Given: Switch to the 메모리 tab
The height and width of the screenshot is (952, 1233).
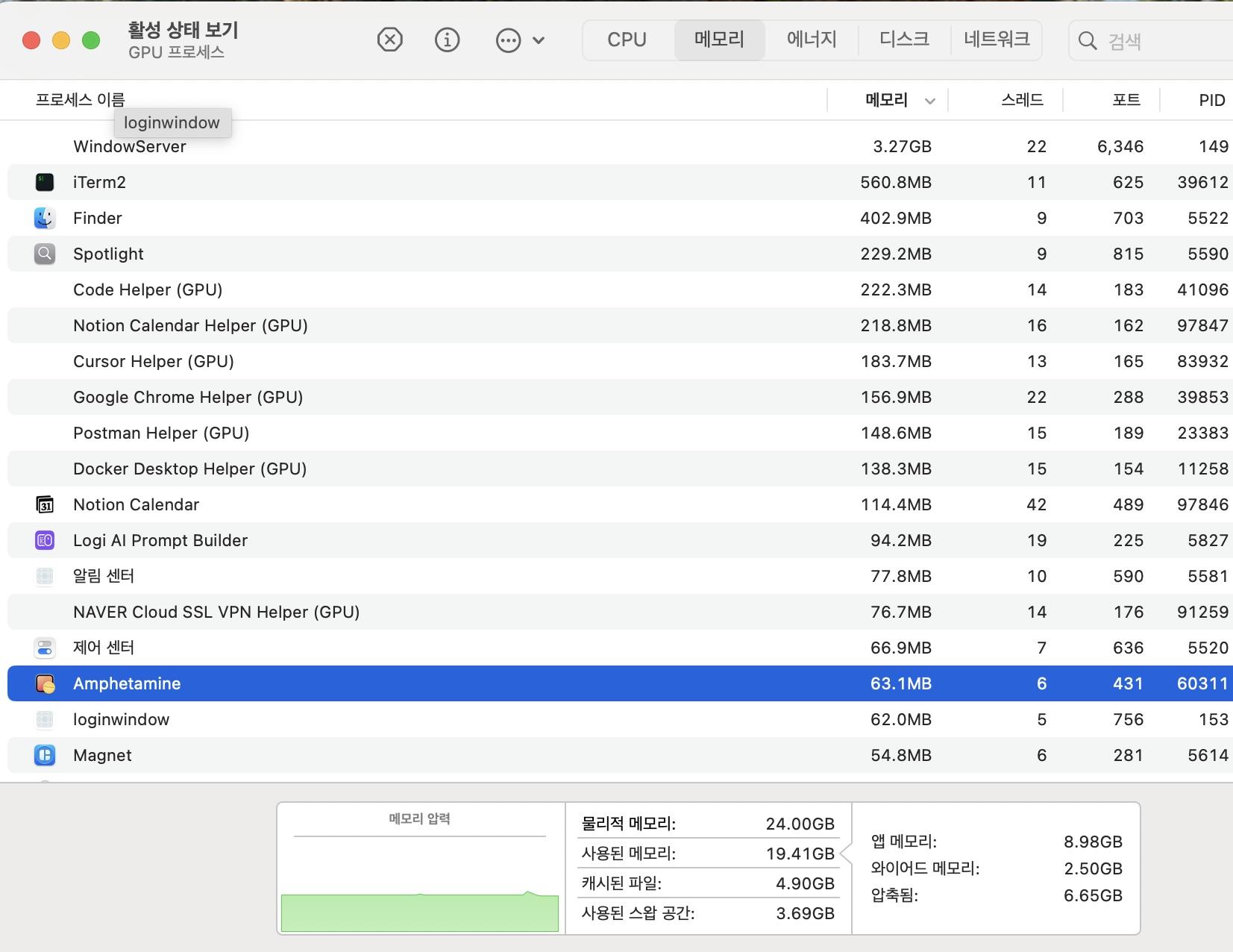Looking at the screenshot, I should tap(719, 40).
